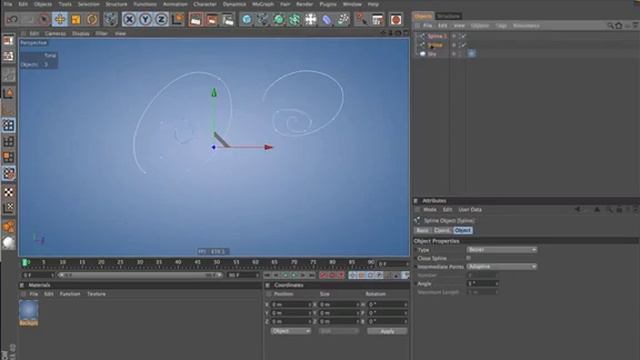Screen dimensions: 640x360
Task: Click the coordinate system icon beside Z
Action: pos(178,19)
